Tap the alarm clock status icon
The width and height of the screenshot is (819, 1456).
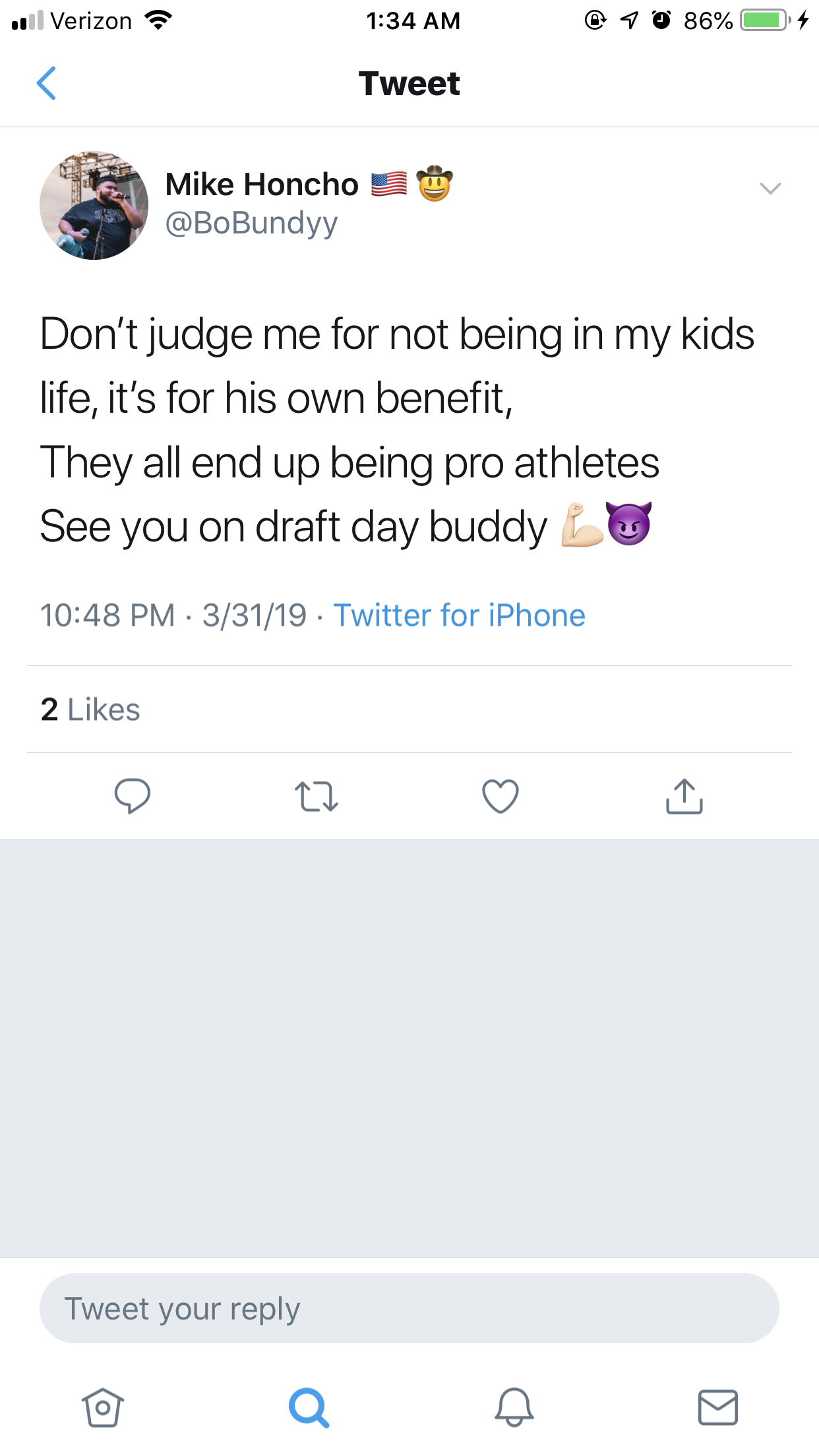(661, 20)
